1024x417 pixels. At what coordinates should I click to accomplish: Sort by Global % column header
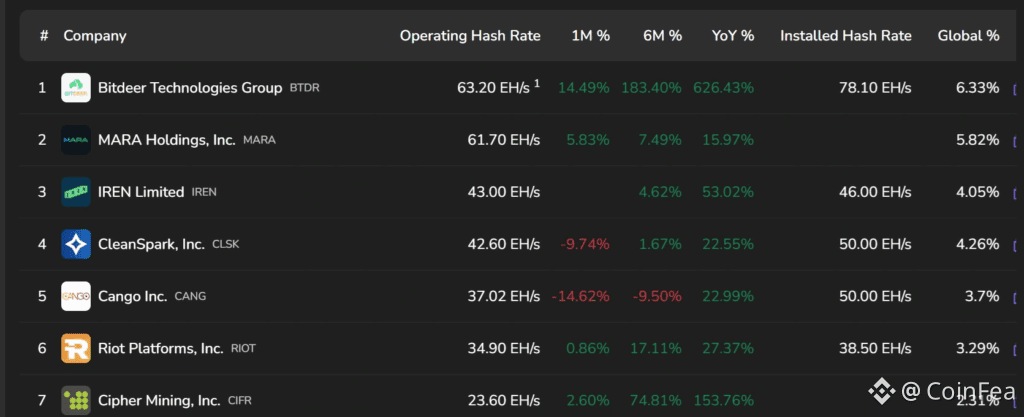click(x=968, y=36)
